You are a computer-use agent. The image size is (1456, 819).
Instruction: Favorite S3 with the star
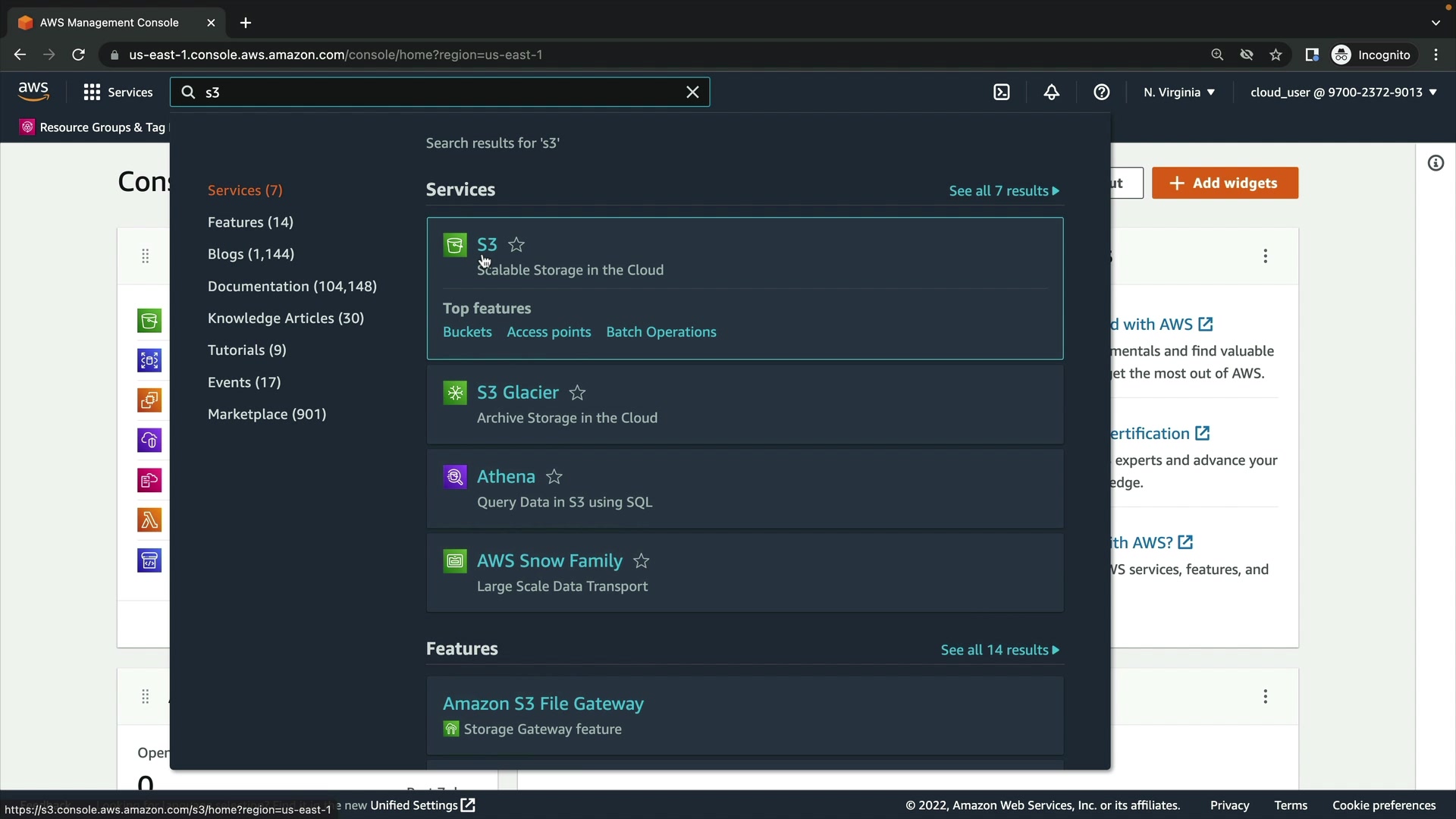click(x=516, y=245)
